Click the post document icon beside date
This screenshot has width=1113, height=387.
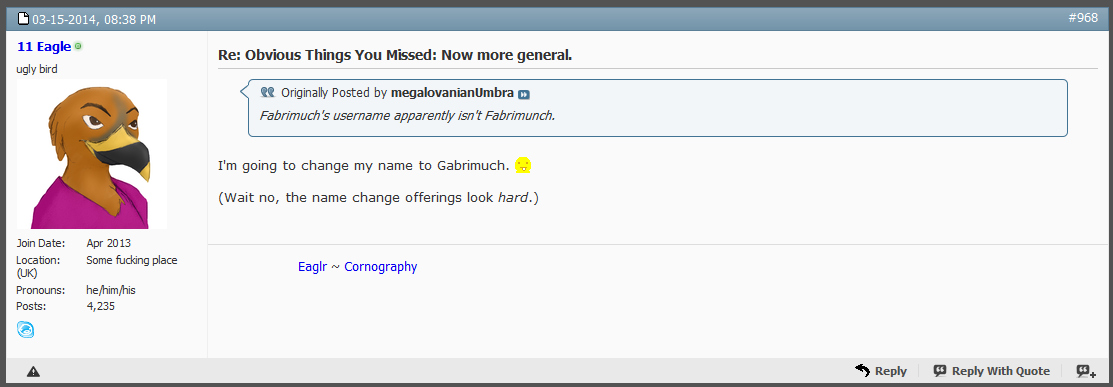(23, 19)
